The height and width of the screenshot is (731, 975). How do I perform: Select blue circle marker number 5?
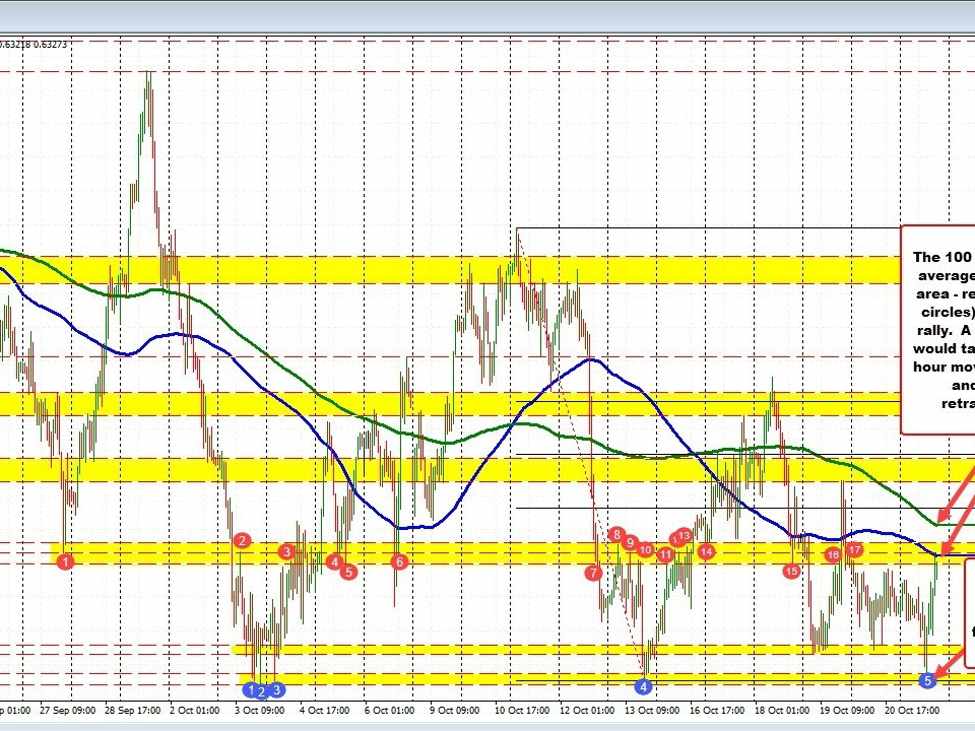[927, 680]
